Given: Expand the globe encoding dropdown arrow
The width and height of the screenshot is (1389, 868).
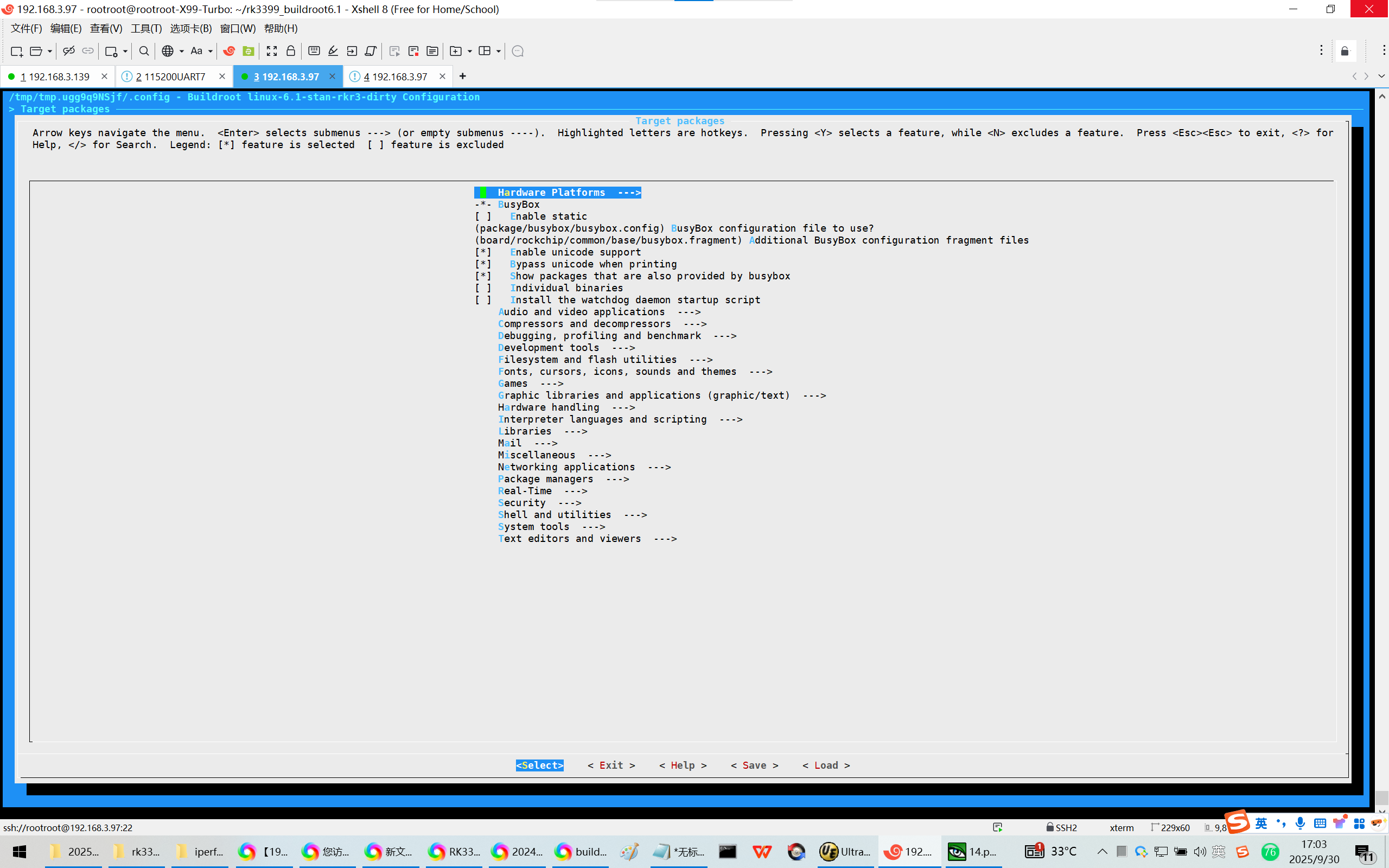Looking at the screenshot, I should click(181, 51).
